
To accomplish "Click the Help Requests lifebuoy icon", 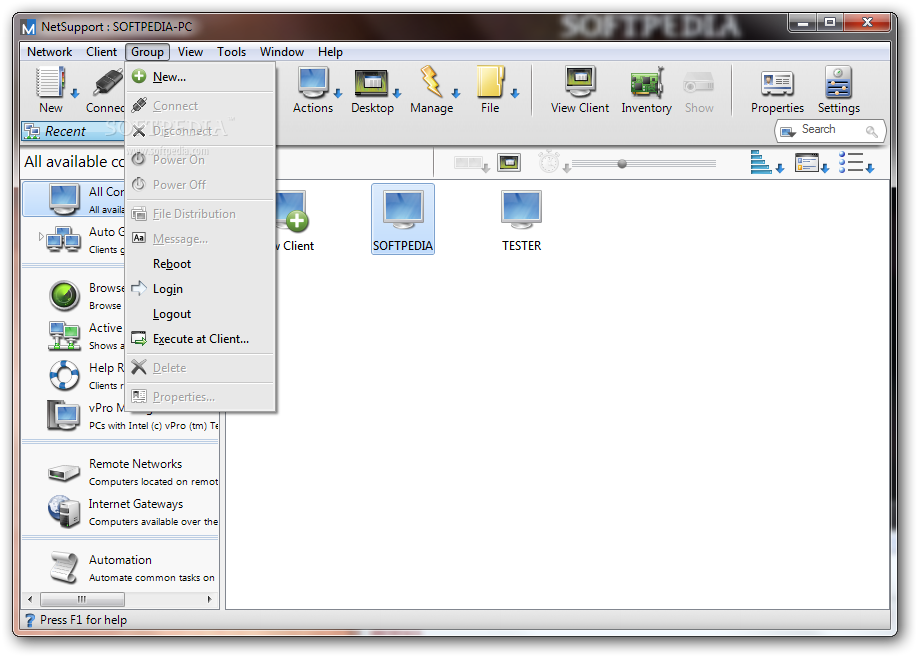I will pos(64,375).
